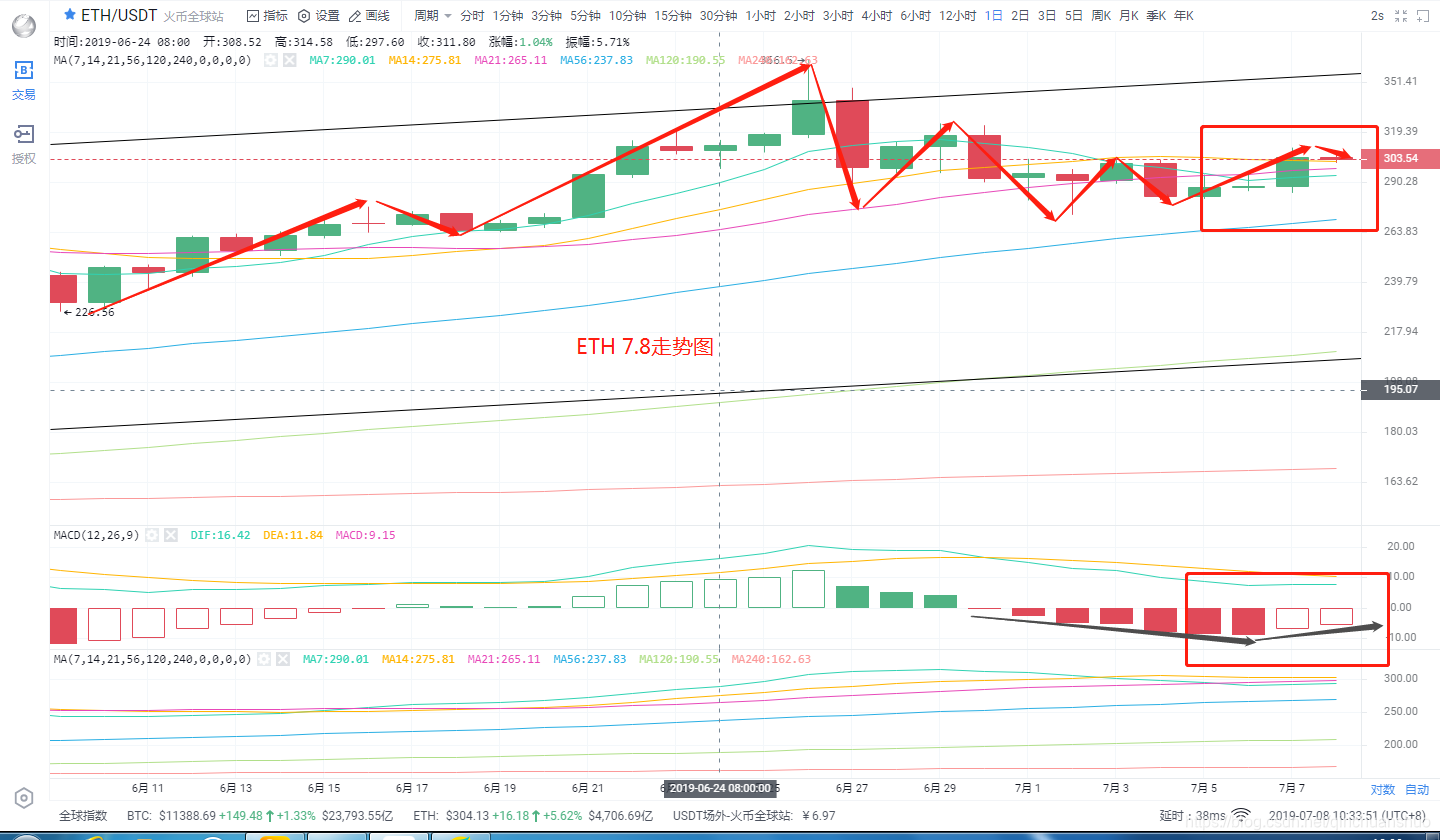Click the 2s refresh rate setting
The height and width of the screenshot is (840, 1440).
click(1377, 16)
